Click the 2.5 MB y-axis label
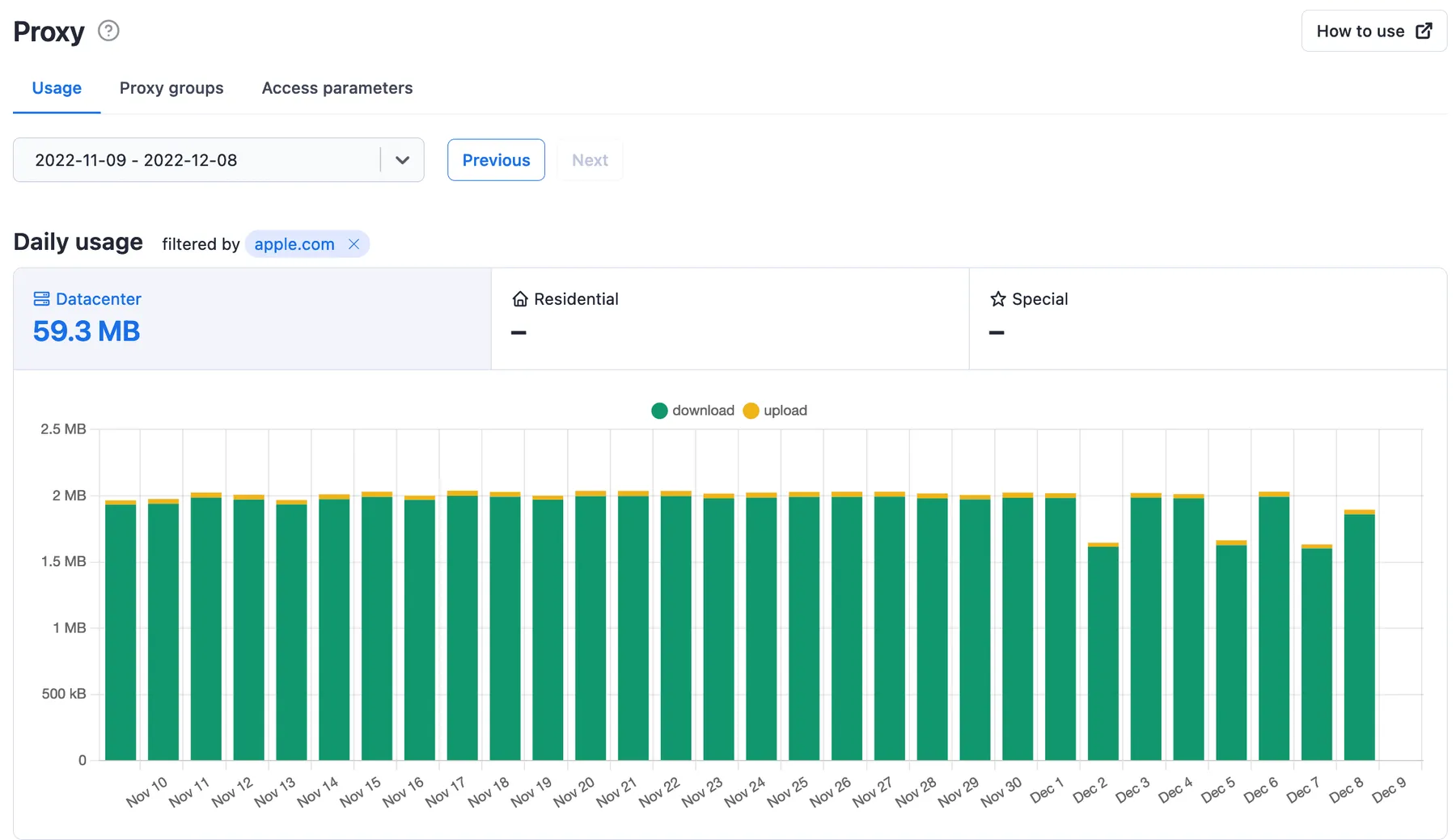The width and height of the screenshot is (1456, 840). pos(63,429)
